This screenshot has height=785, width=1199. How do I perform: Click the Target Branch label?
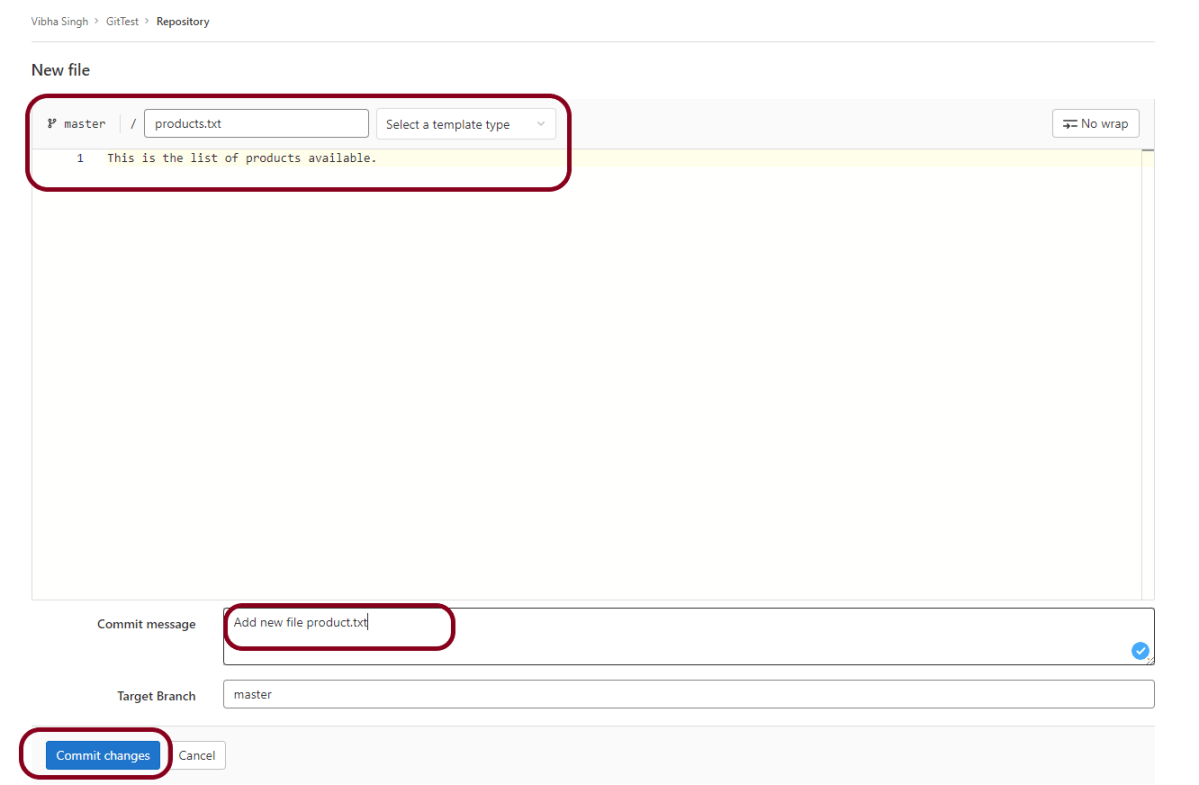click(x=156, y=696)
